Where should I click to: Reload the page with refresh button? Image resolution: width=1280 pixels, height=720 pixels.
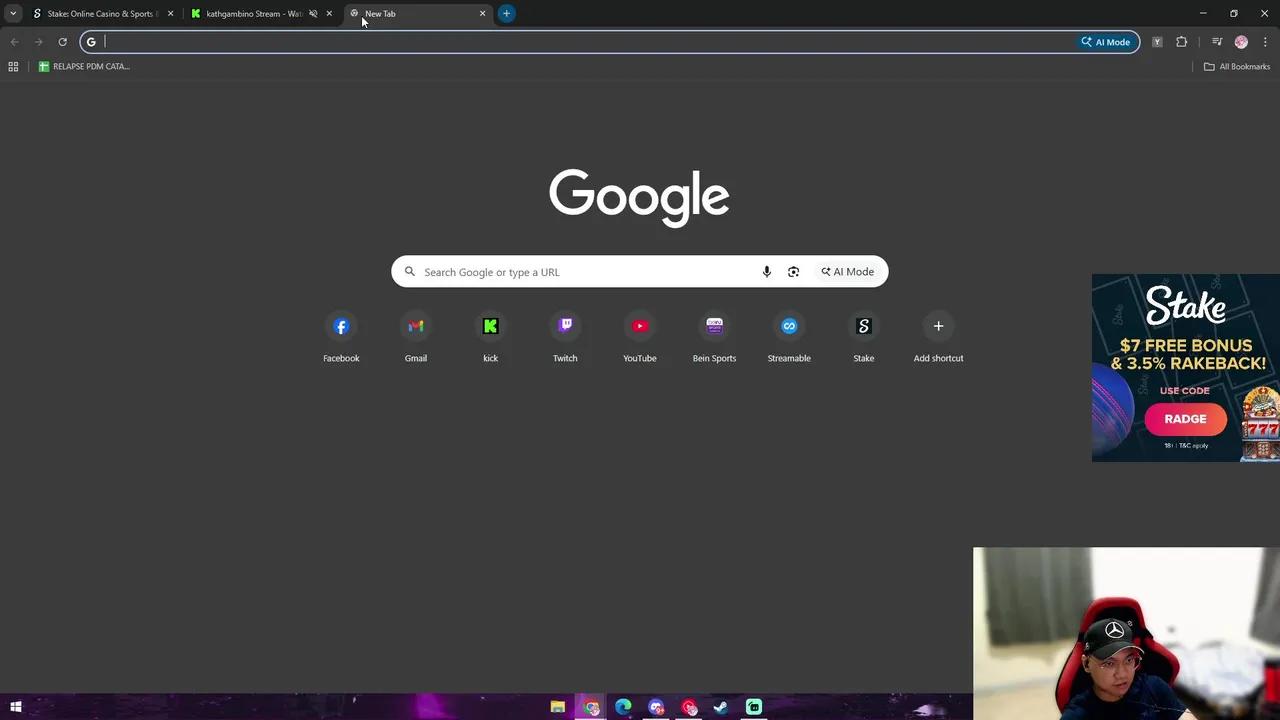coord(62,42)
